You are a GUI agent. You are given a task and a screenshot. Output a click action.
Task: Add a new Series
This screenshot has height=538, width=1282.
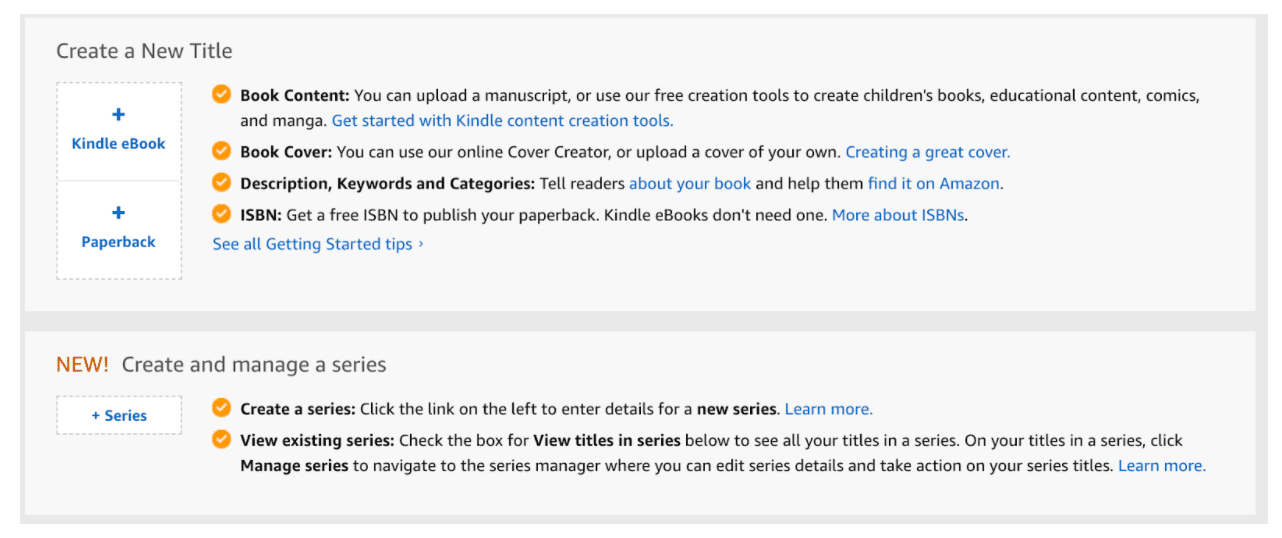119,415
